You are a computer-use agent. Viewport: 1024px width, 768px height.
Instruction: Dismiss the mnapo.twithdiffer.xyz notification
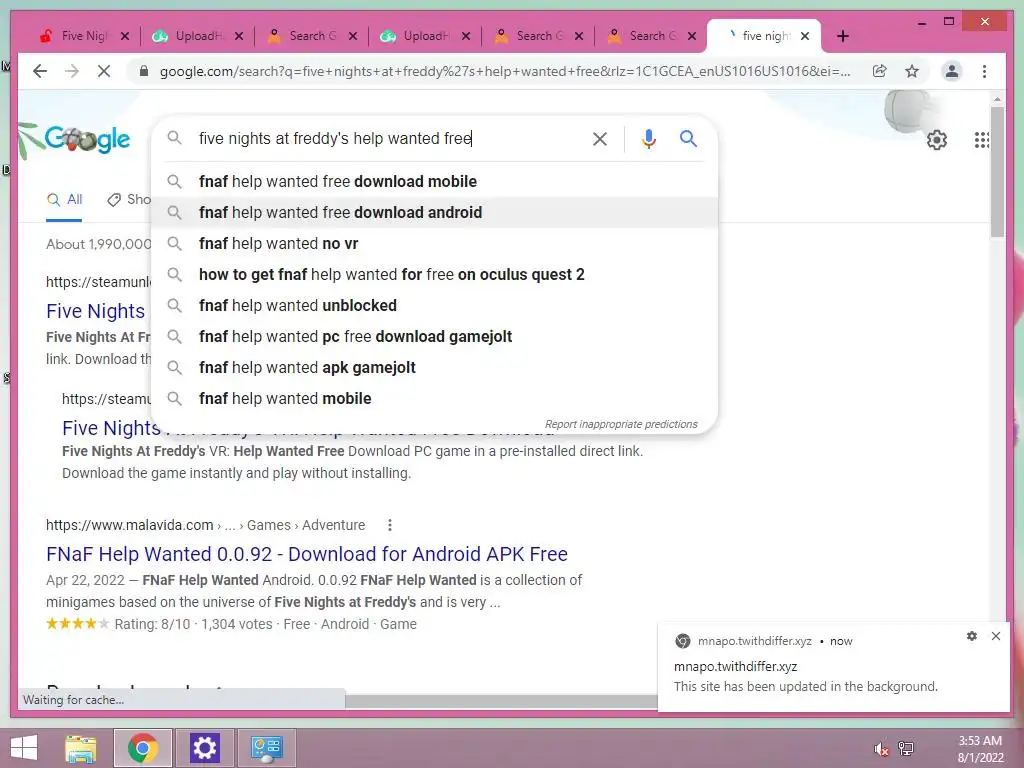996,636
